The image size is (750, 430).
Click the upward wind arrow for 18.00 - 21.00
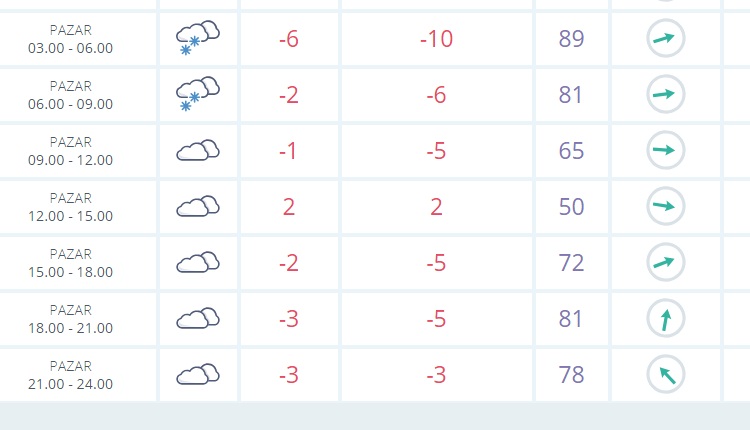[665, 318]
